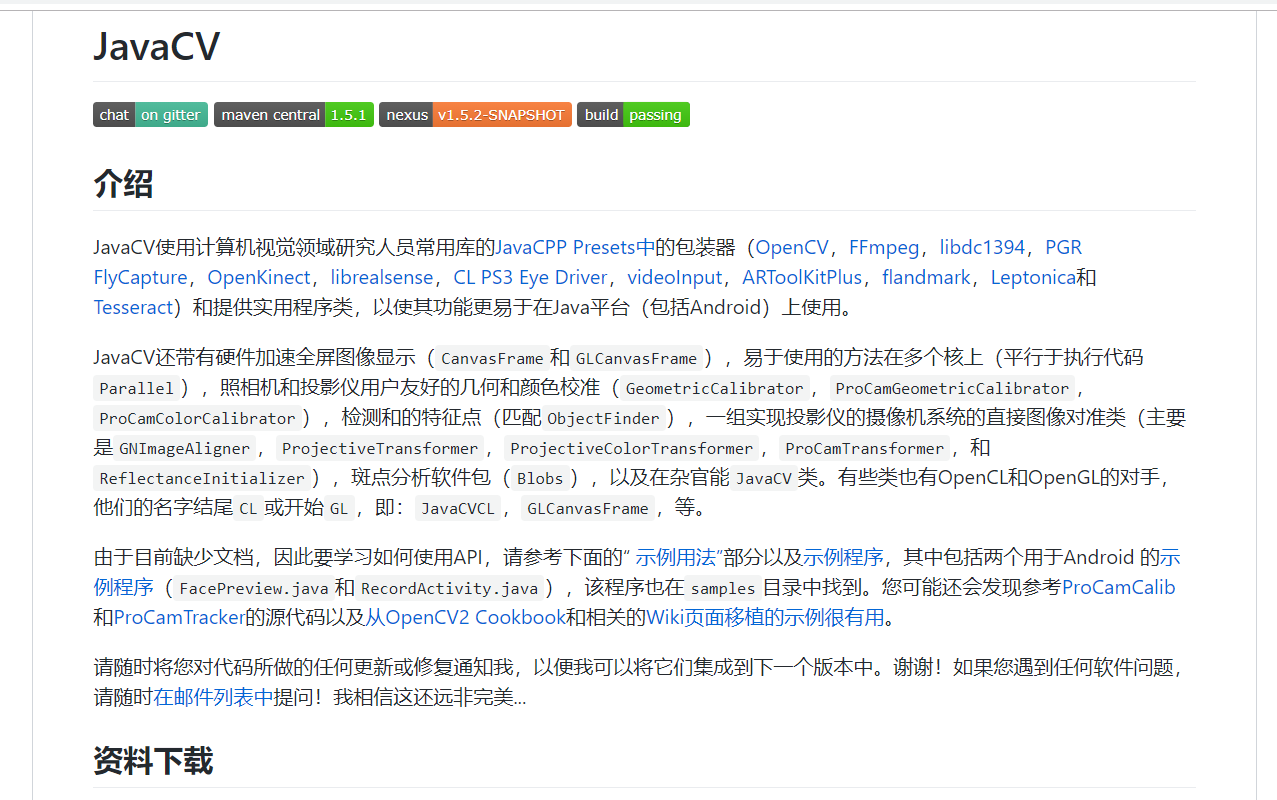Click the 资料下载 section heading

154,760
